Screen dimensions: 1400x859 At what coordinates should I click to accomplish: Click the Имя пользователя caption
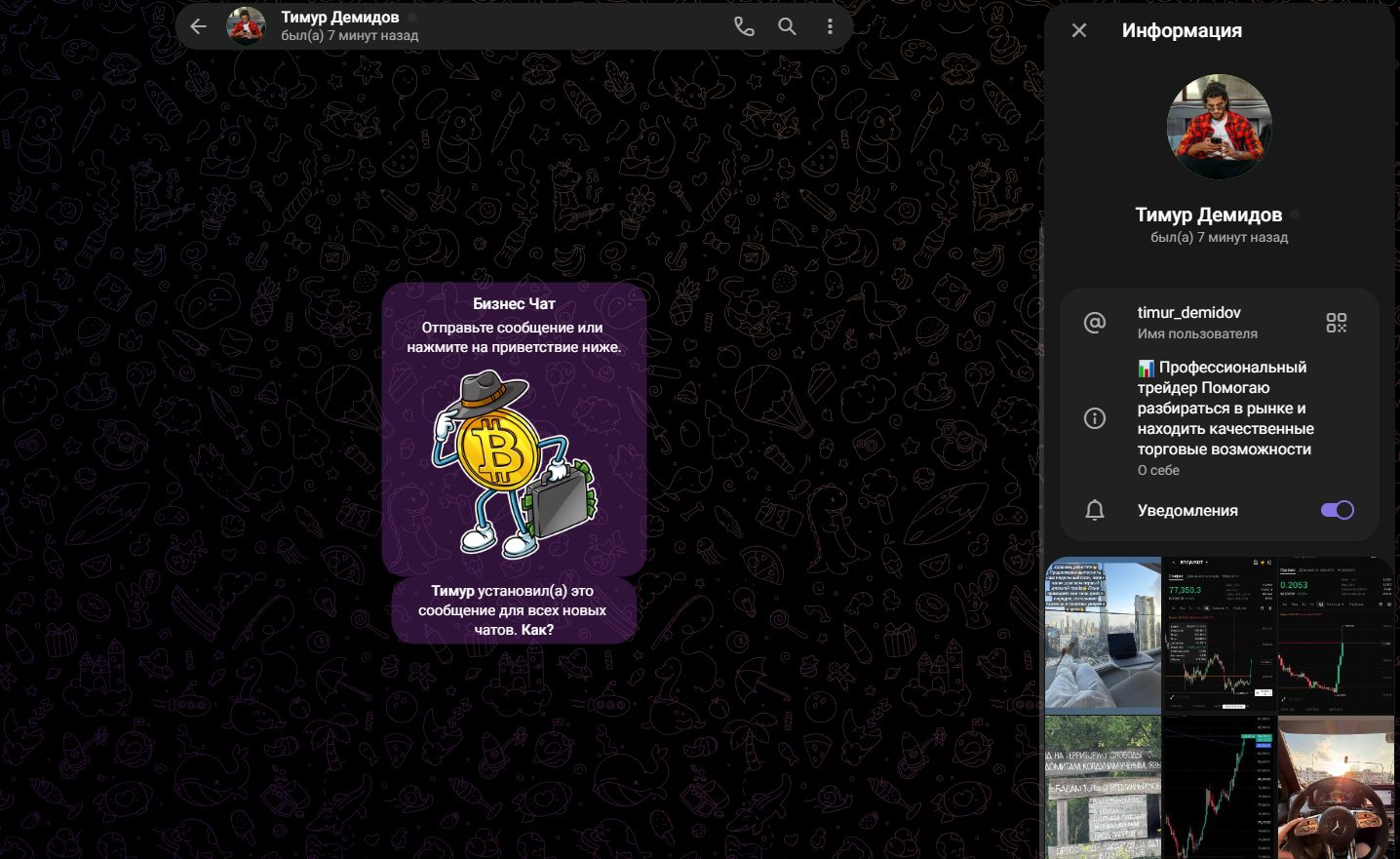pyautogui.click(x=1197, y=333)
